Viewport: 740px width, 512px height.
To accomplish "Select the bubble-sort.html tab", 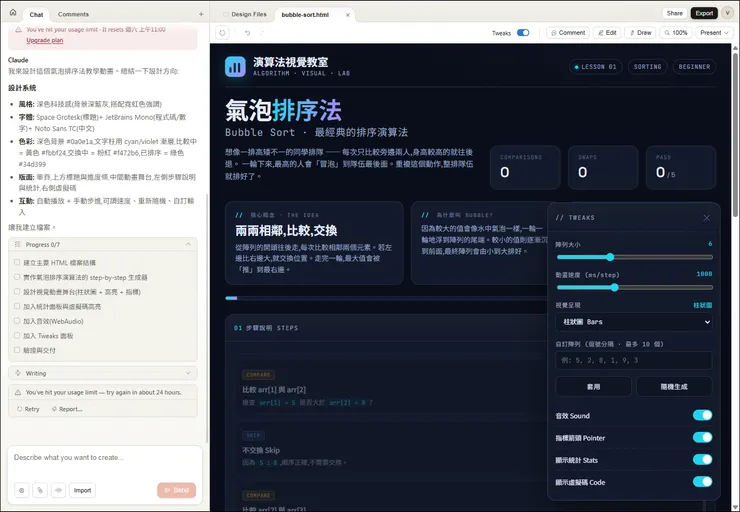I will [x=305, y=15].
